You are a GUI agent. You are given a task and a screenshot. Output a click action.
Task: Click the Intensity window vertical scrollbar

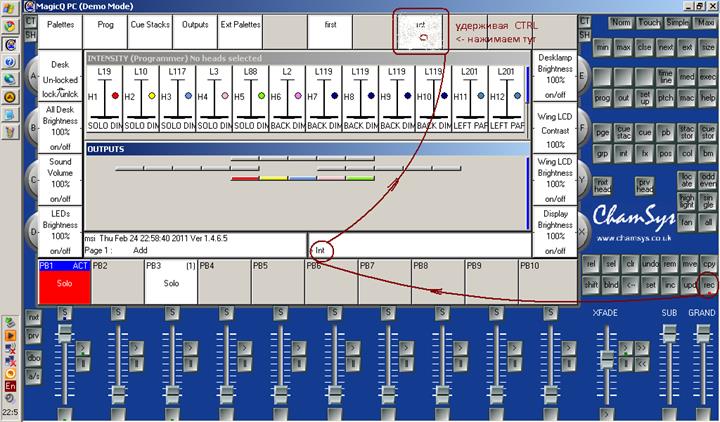coord(528,84)
